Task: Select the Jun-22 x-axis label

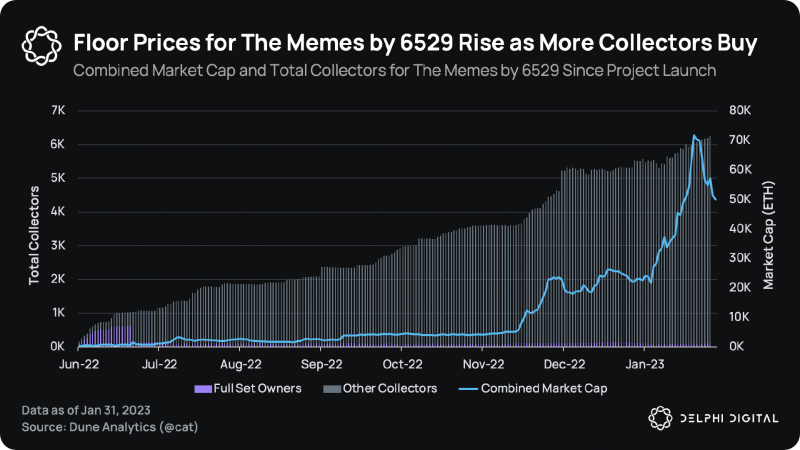Action: (x=79, y=364)
